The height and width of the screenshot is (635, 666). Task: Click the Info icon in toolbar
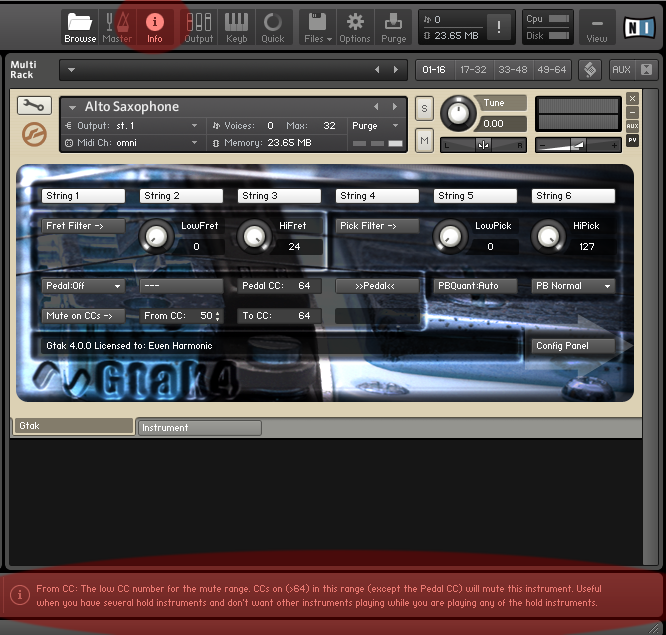(x=154, y=27)
